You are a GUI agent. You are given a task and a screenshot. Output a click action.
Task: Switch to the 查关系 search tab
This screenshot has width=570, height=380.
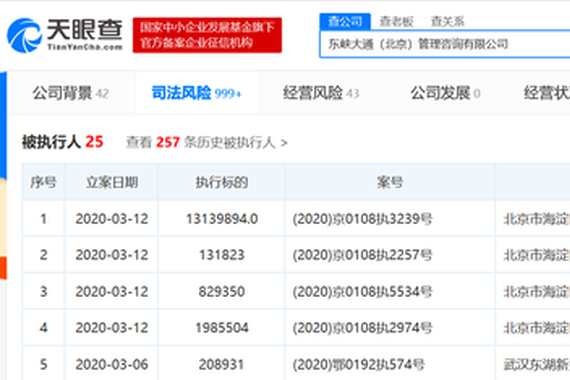coord(447,21)
